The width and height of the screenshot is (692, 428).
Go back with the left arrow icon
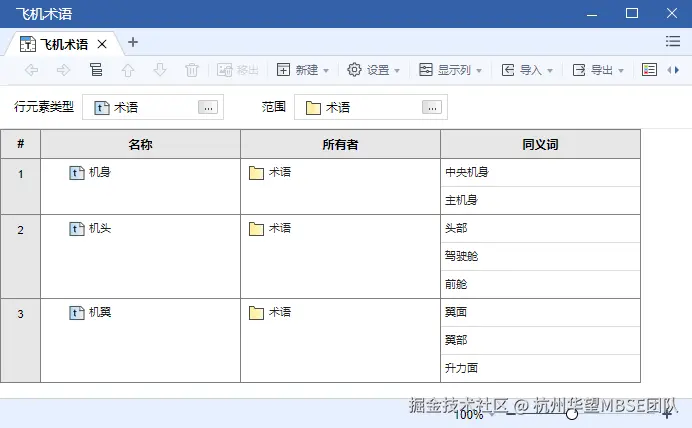pos(31,70)
